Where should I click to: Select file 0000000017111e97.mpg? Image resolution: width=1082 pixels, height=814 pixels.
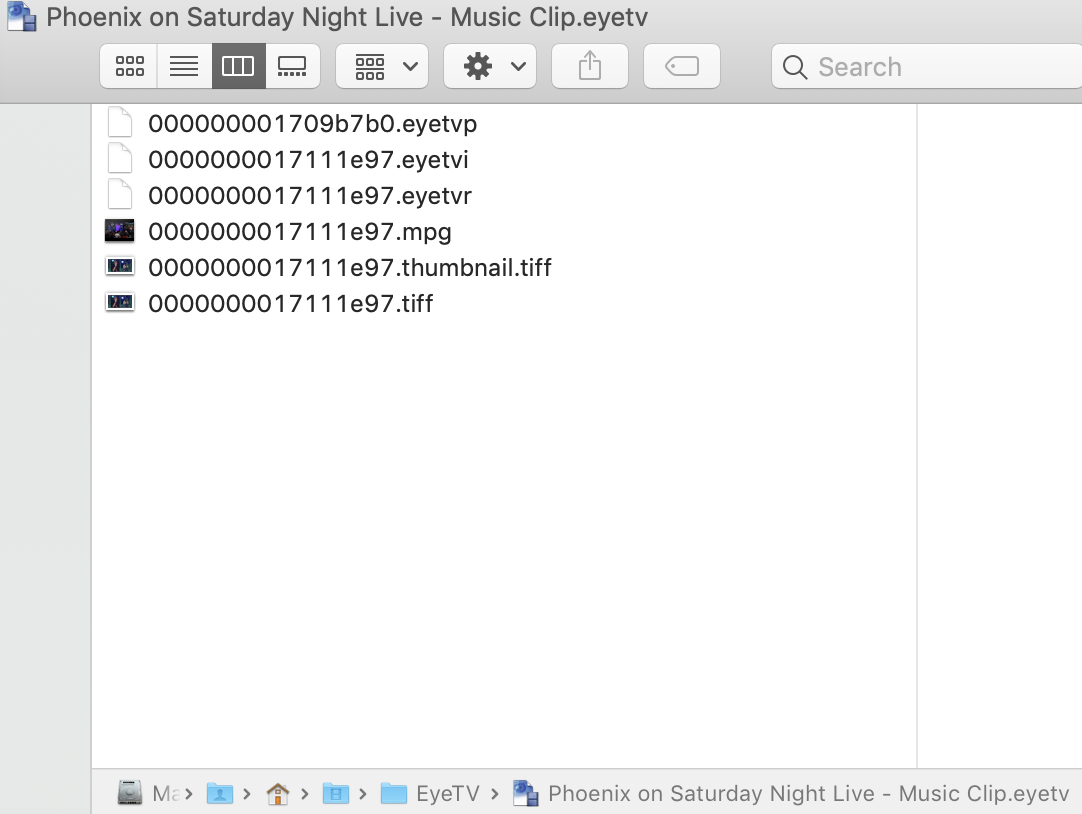point(299,232)
